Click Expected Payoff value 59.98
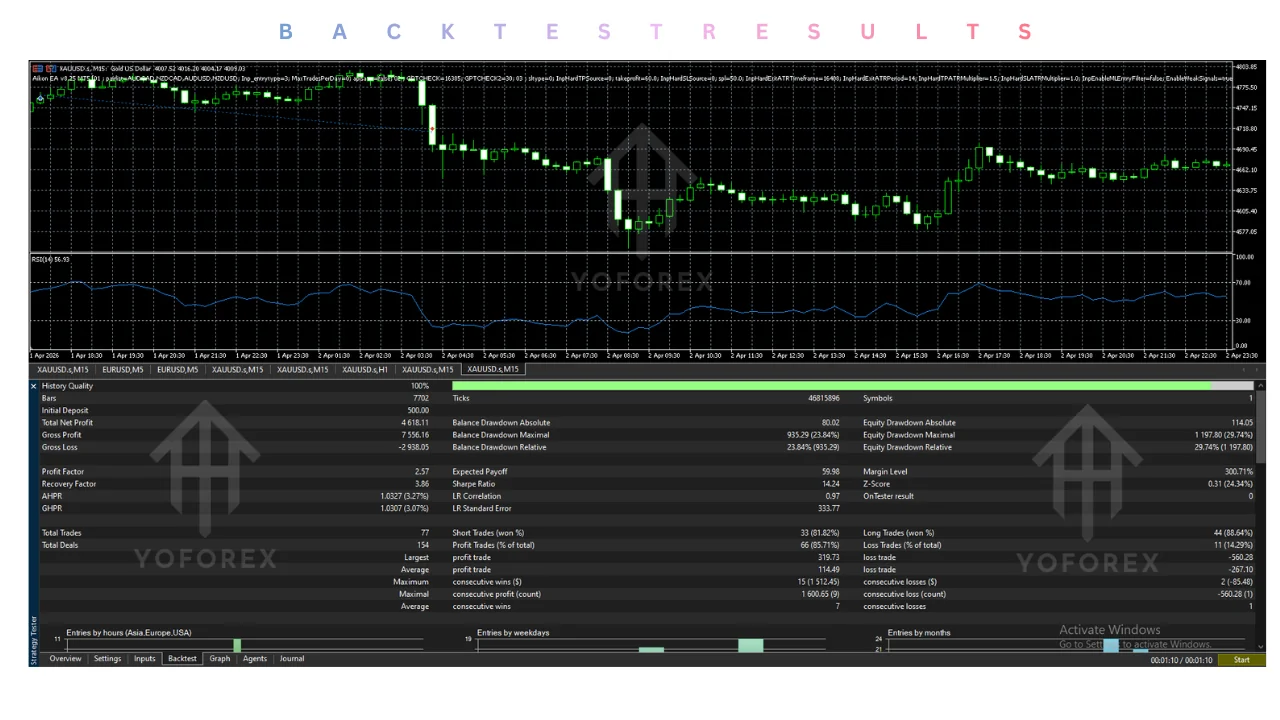Viewport: 1280px width, 720px height. click(830, 471)
